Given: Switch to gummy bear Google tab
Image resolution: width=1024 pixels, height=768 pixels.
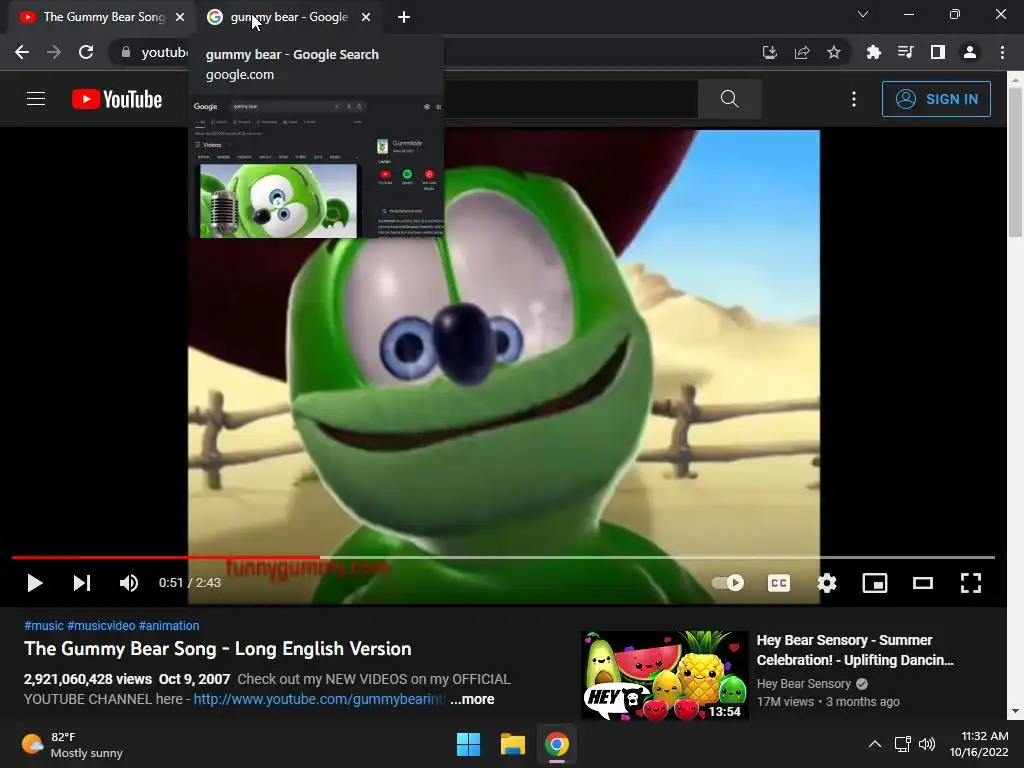Looking at the screenshot, I should (287, 17).
